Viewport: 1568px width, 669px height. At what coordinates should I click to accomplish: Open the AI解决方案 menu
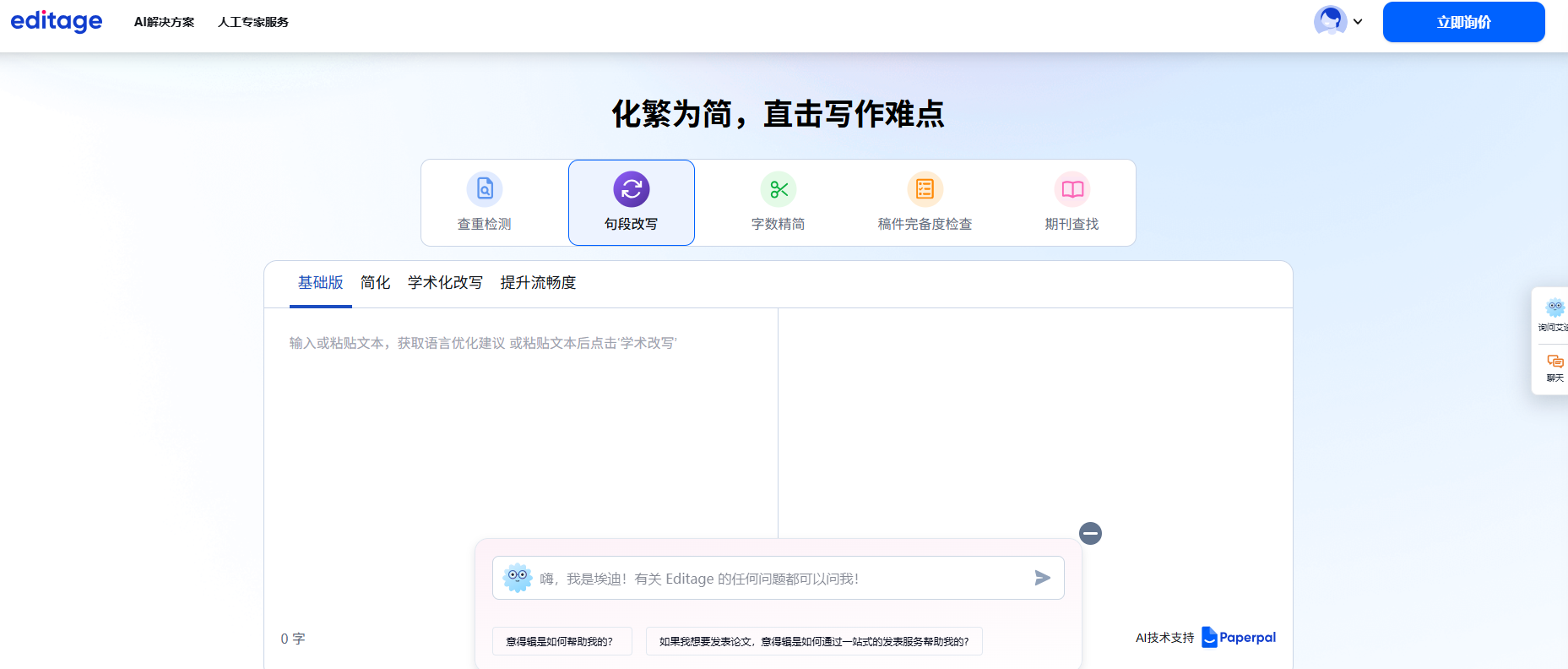pyautogui.click(x=164, y=22)
